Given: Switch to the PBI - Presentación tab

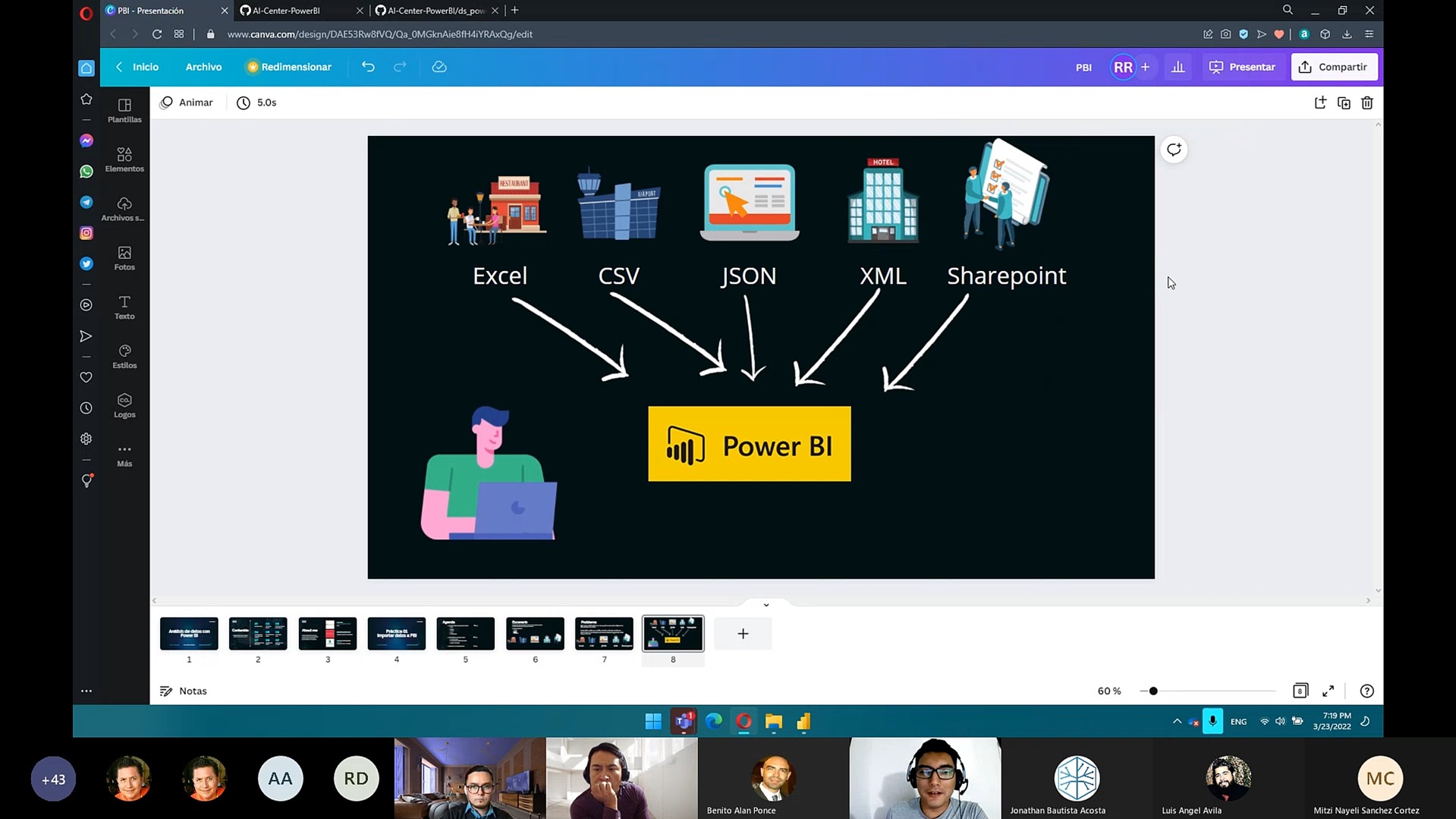Looking at the screenshot, I should (165, 11).
